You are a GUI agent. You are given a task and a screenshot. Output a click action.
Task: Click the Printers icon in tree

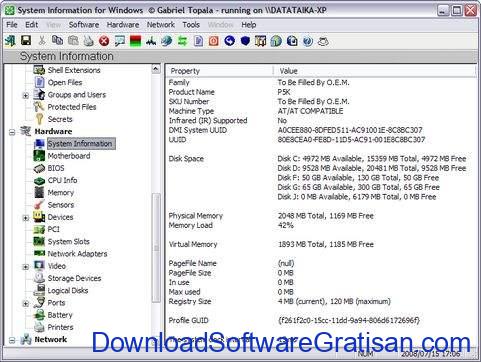(x=39, y=327)
